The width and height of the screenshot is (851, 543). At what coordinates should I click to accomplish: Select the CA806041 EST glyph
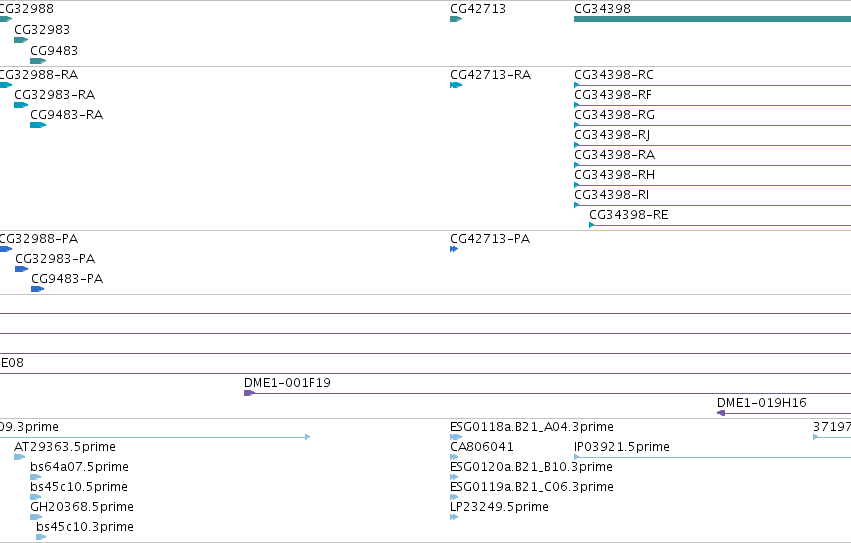coord(454,457)
